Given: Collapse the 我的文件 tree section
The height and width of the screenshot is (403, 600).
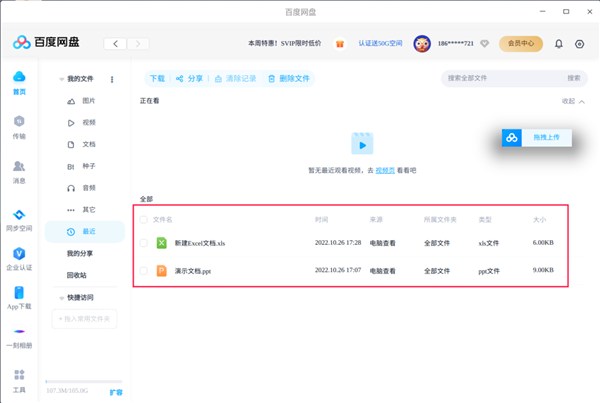Looking at the screenshot, I should point(61,79).
